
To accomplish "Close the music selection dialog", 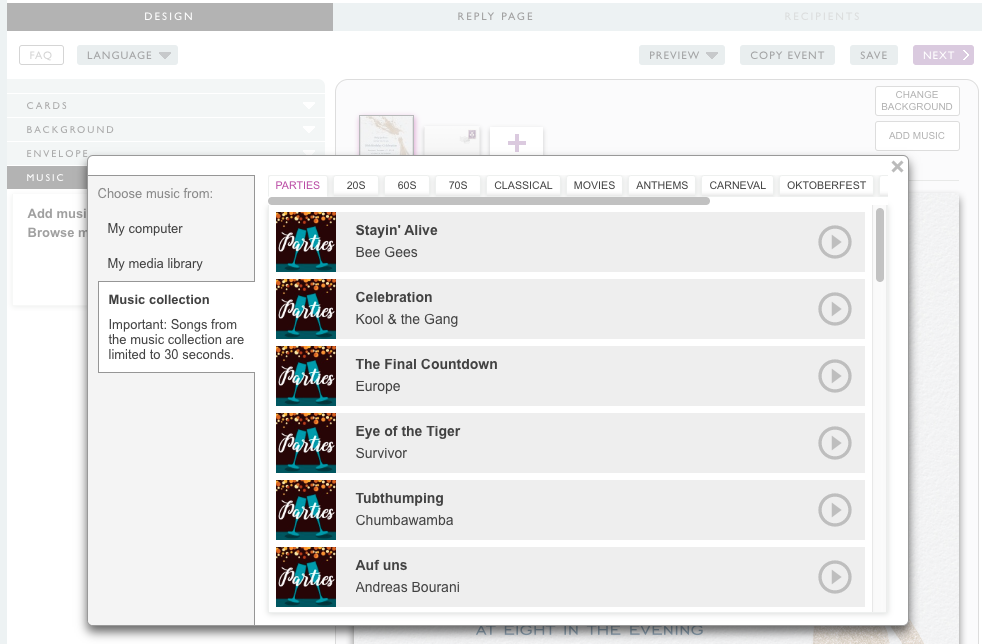I will coord(897,167).
